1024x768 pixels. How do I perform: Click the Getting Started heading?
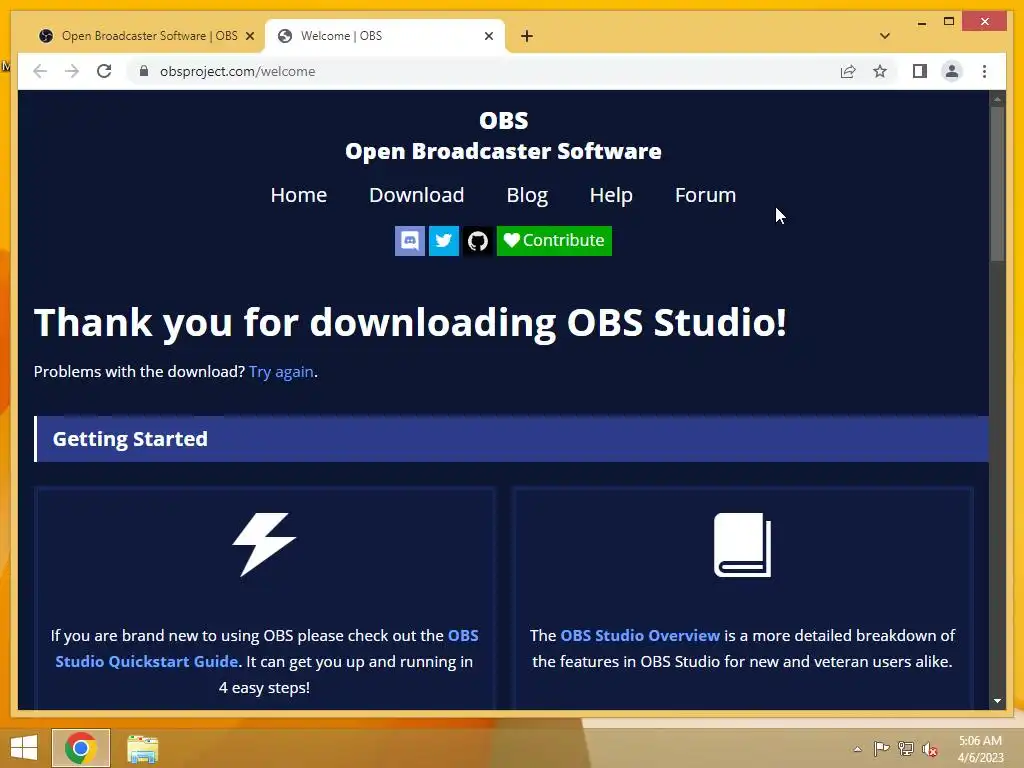[130, 439]
